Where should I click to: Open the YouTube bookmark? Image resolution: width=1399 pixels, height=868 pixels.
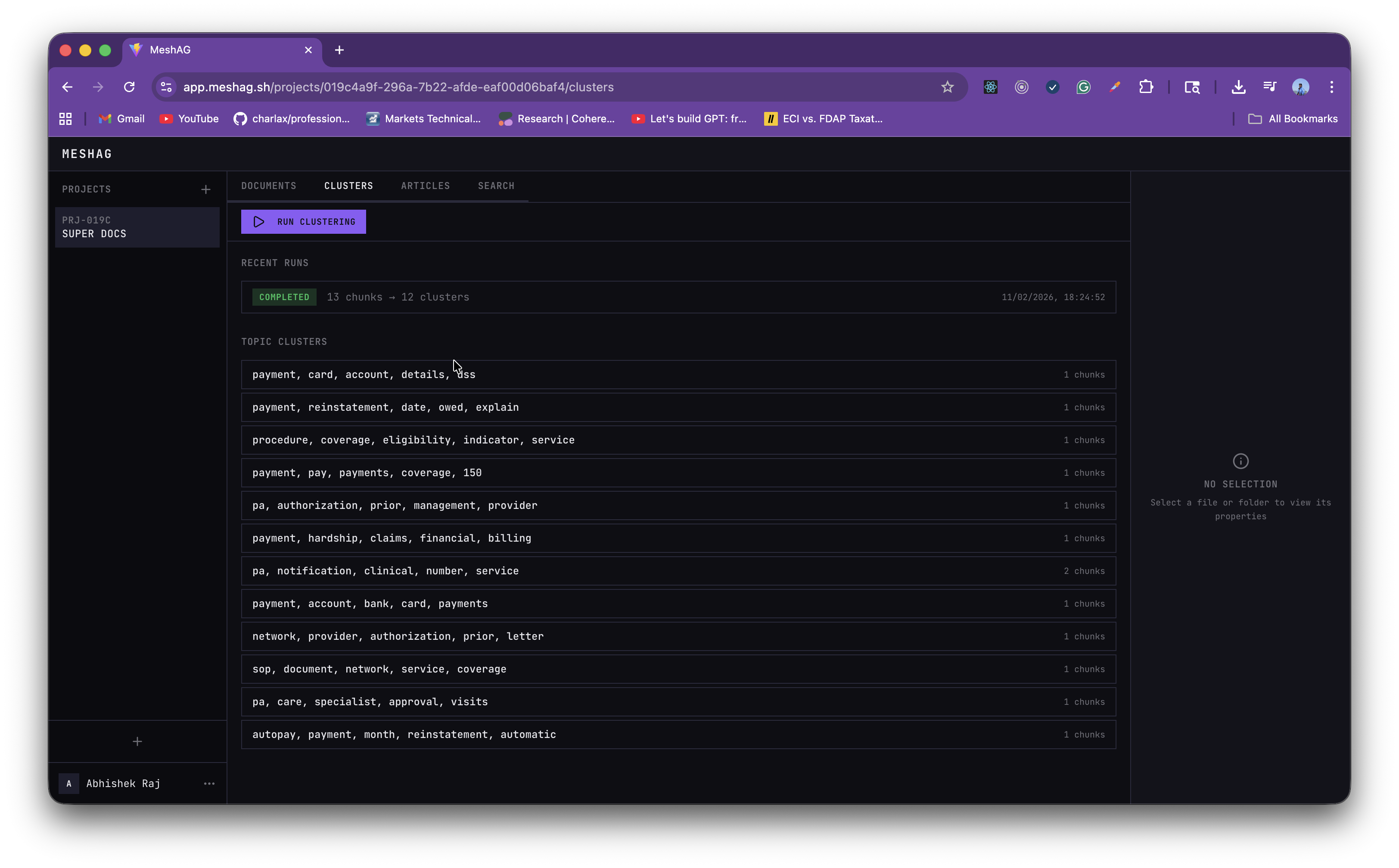click(x=189, y=119)
